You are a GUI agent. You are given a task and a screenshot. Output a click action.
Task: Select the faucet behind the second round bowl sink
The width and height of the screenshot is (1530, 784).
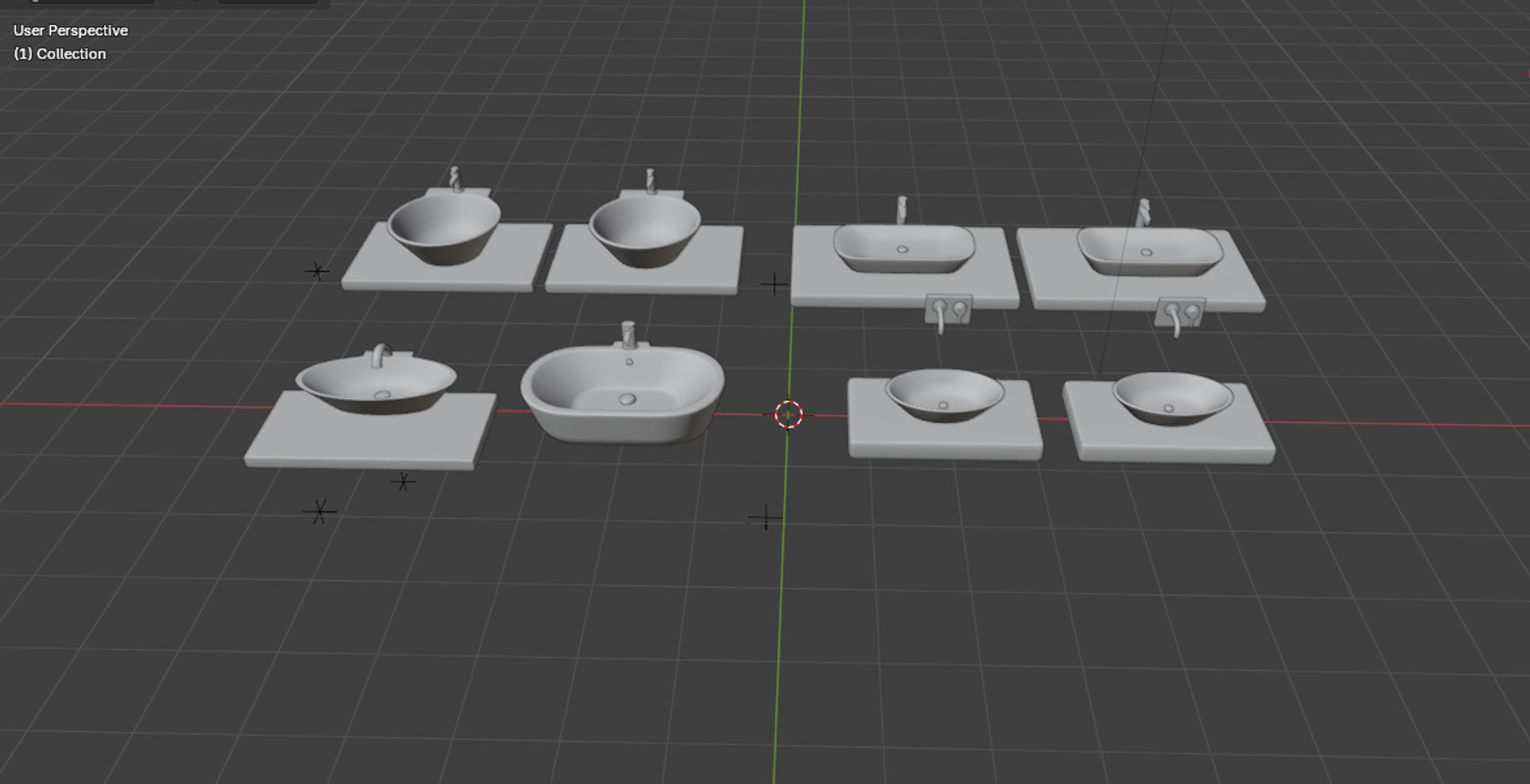(x=650, y=182)
